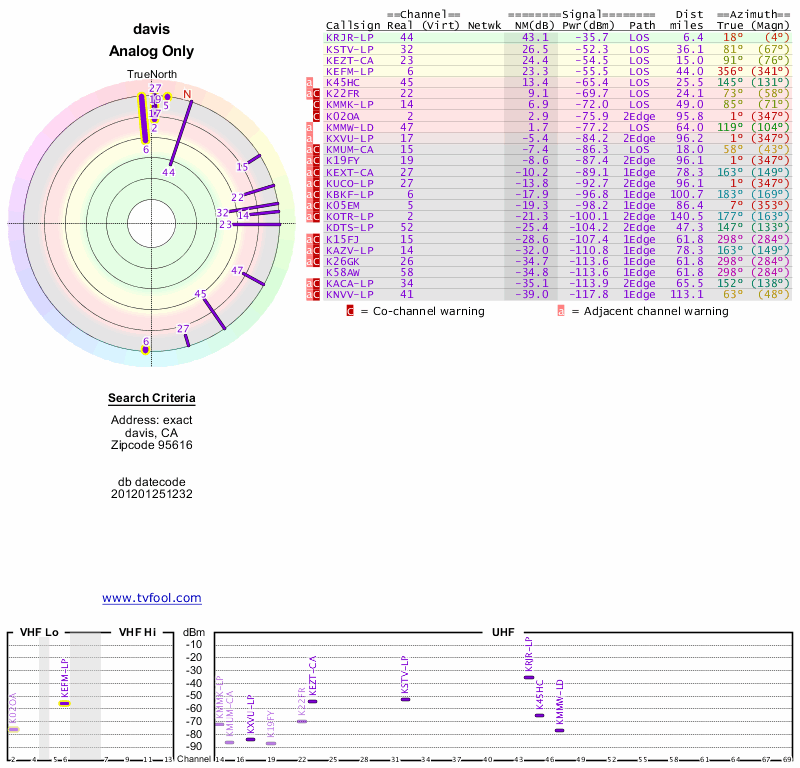This screenshot has width=800, height=768.
Task: Click the Search Criteria heading
Action: 152,399
